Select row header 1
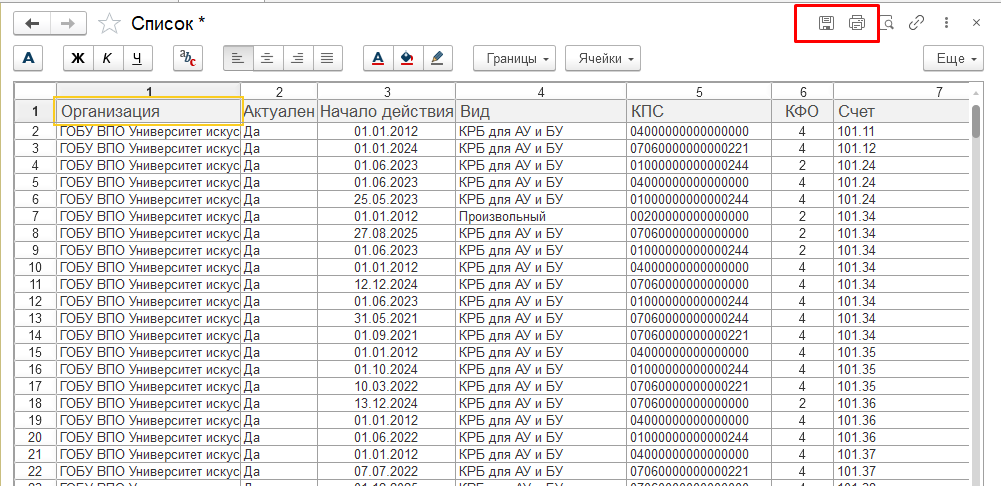The image size is (1001, 486). 35,112
